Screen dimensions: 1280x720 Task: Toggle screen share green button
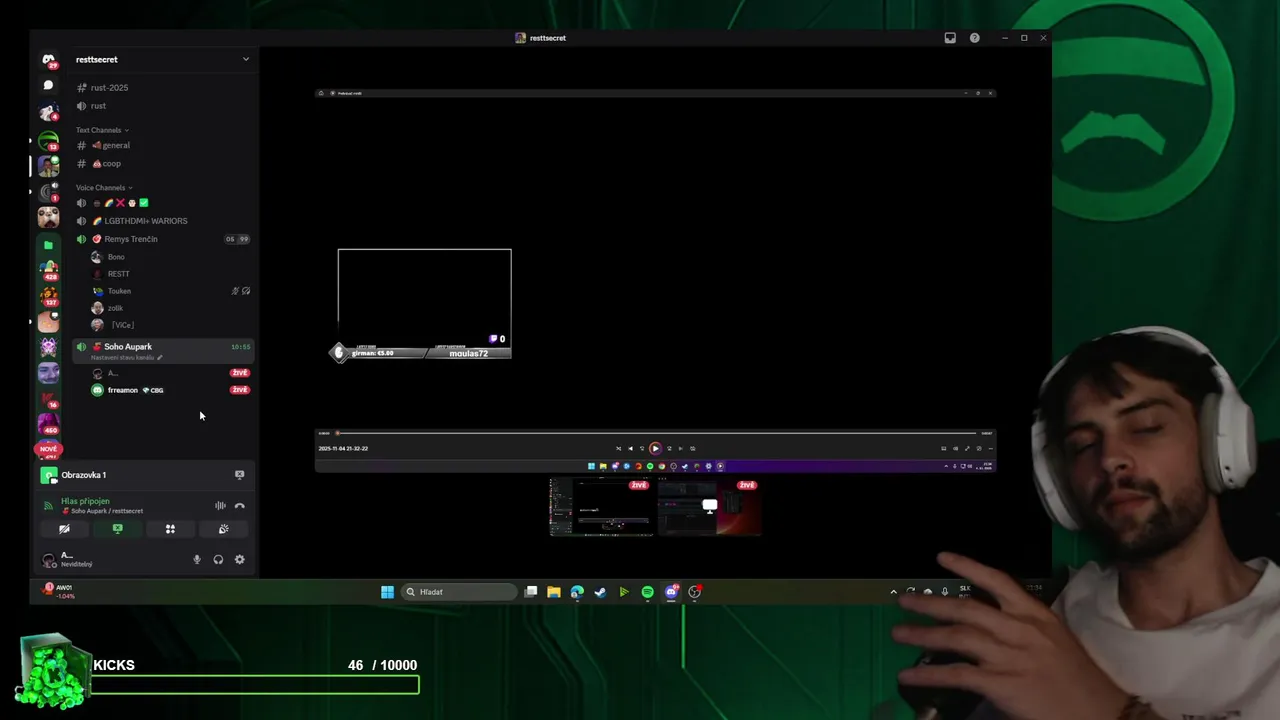coord(117,529)
